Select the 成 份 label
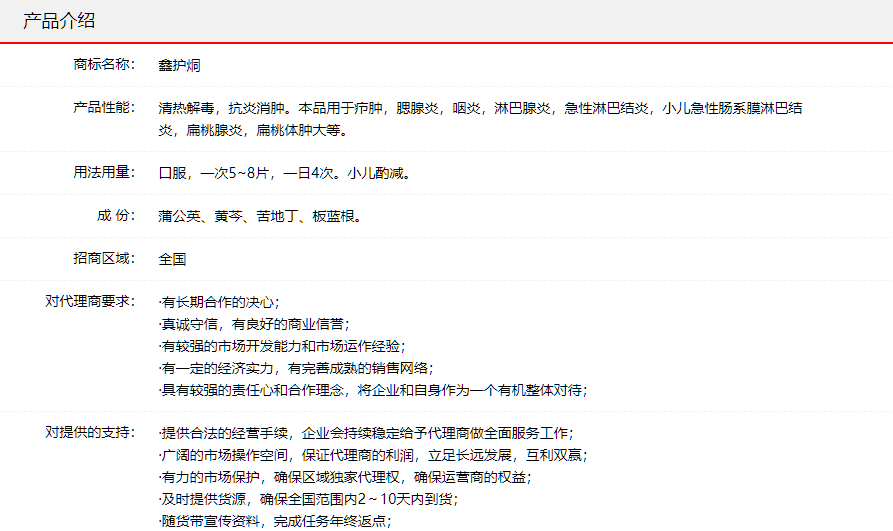893x531 pixels. click(116, 215)
